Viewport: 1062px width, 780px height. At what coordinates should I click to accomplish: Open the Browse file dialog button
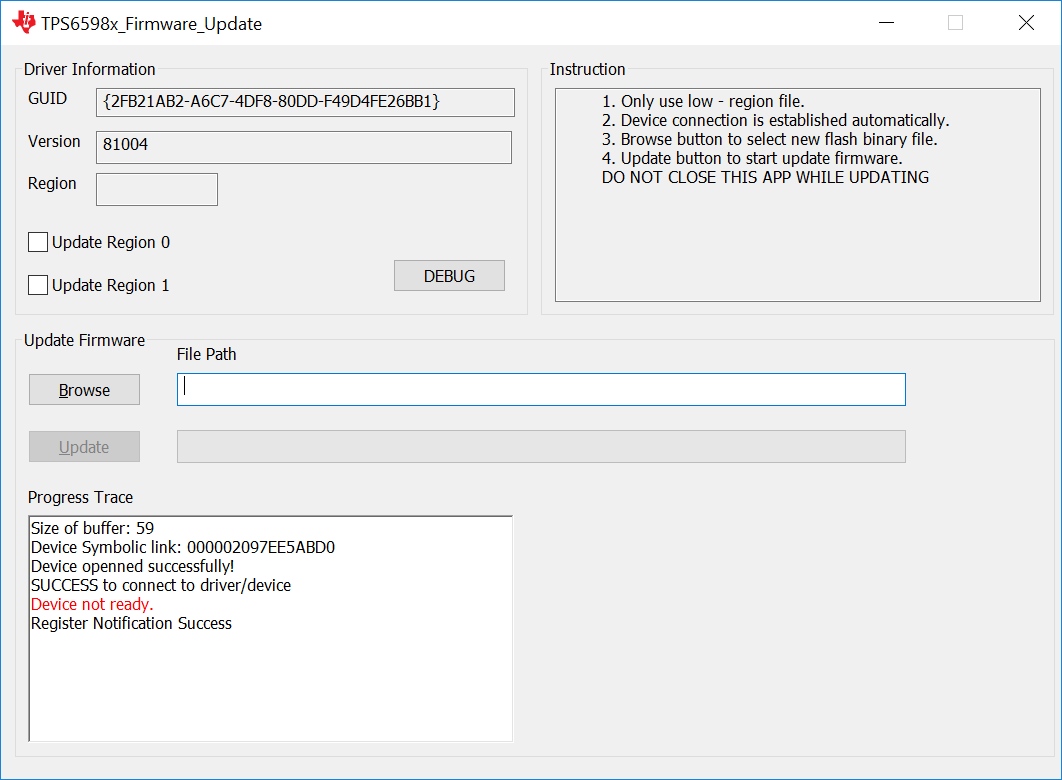click(x=84, y=390)
